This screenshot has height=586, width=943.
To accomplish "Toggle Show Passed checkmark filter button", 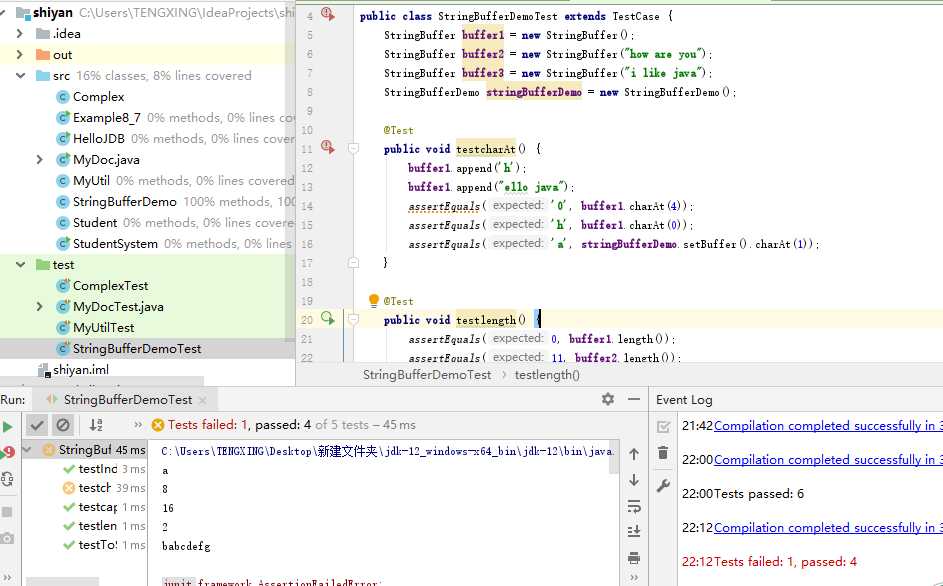I will click(37, 425).
